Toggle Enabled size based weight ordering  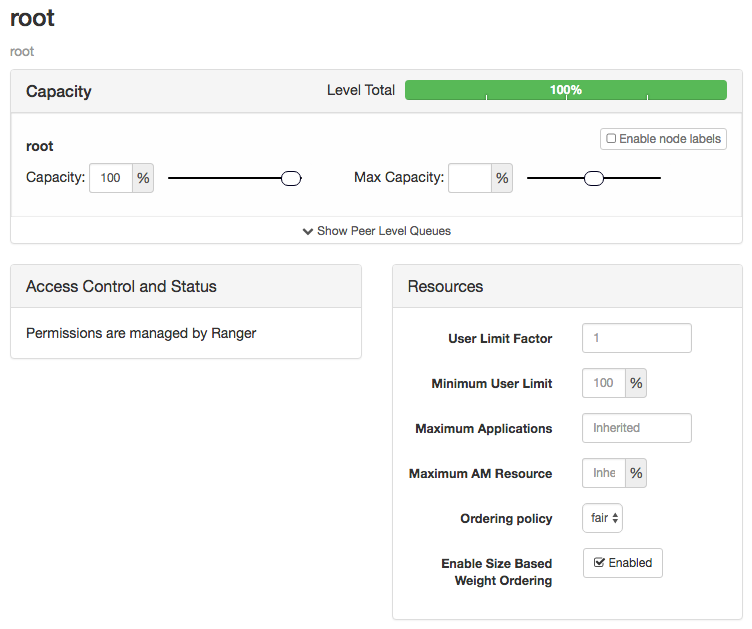[x=622, y=563]
